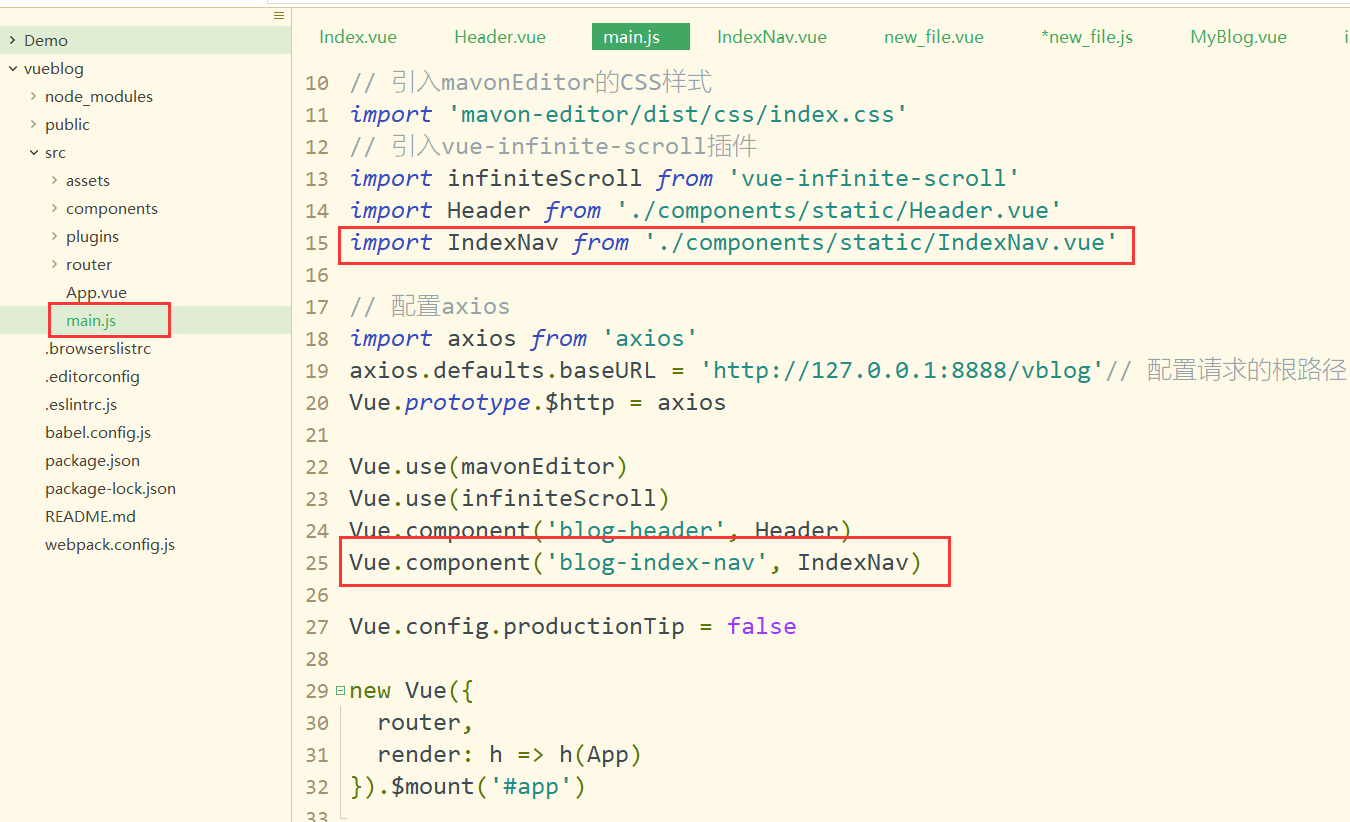1350x822 pixels.
Task: Click line number 25 in the gutter
Action: point(317,563)
